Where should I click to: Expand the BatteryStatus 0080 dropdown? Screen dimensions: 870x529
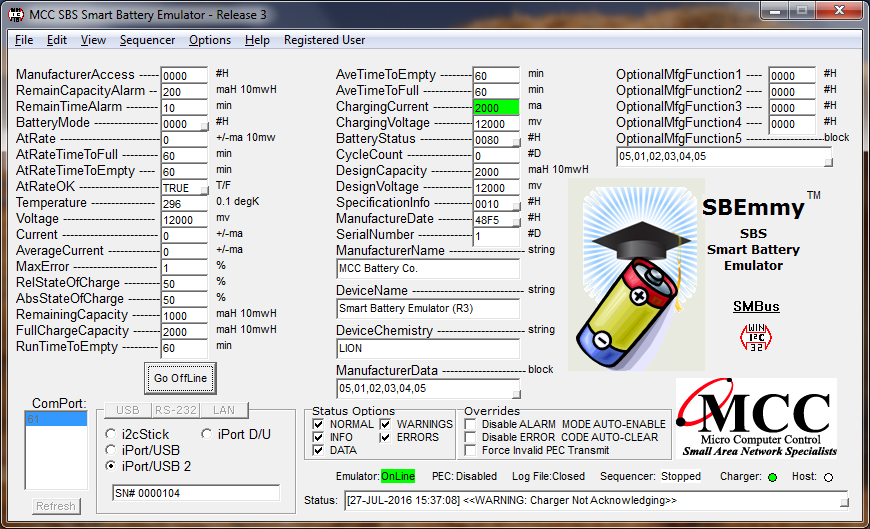[516, 143]
